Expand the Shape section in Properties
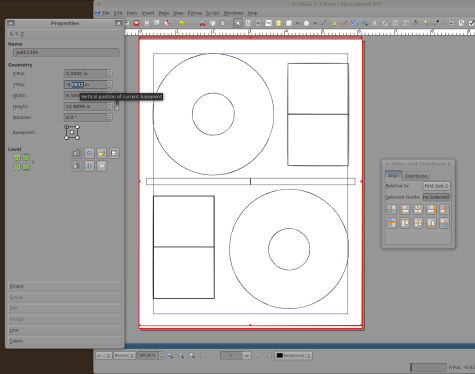475x374 pixels. pos(64,286)
